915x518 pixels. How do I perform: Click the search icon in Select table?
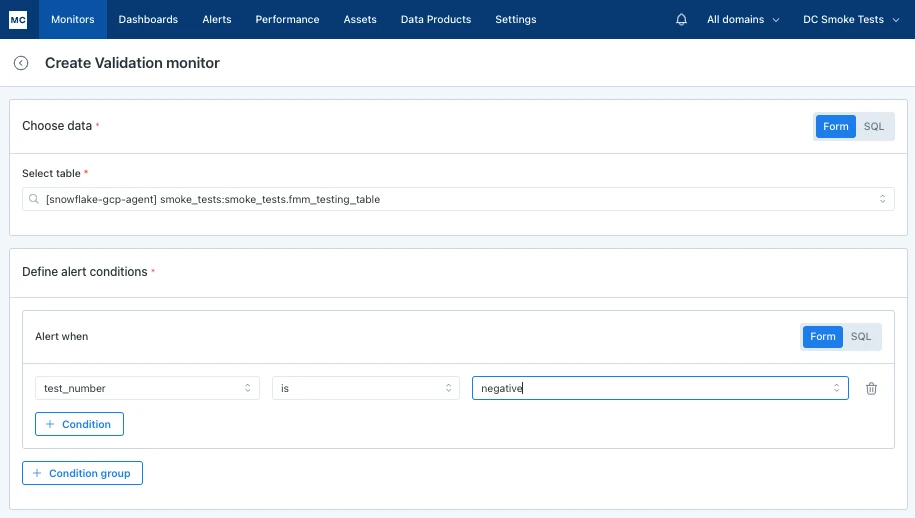tap(34, 199)
